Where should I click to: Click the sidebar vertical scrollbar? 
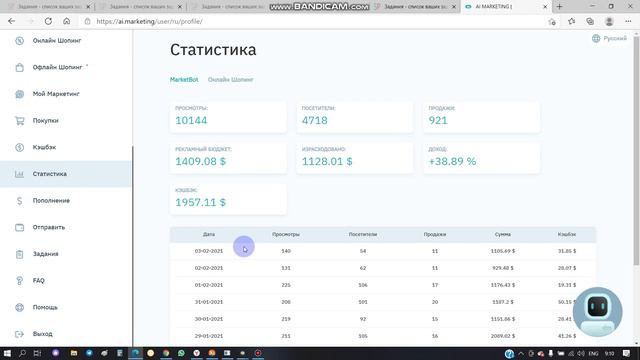point(132,246)
